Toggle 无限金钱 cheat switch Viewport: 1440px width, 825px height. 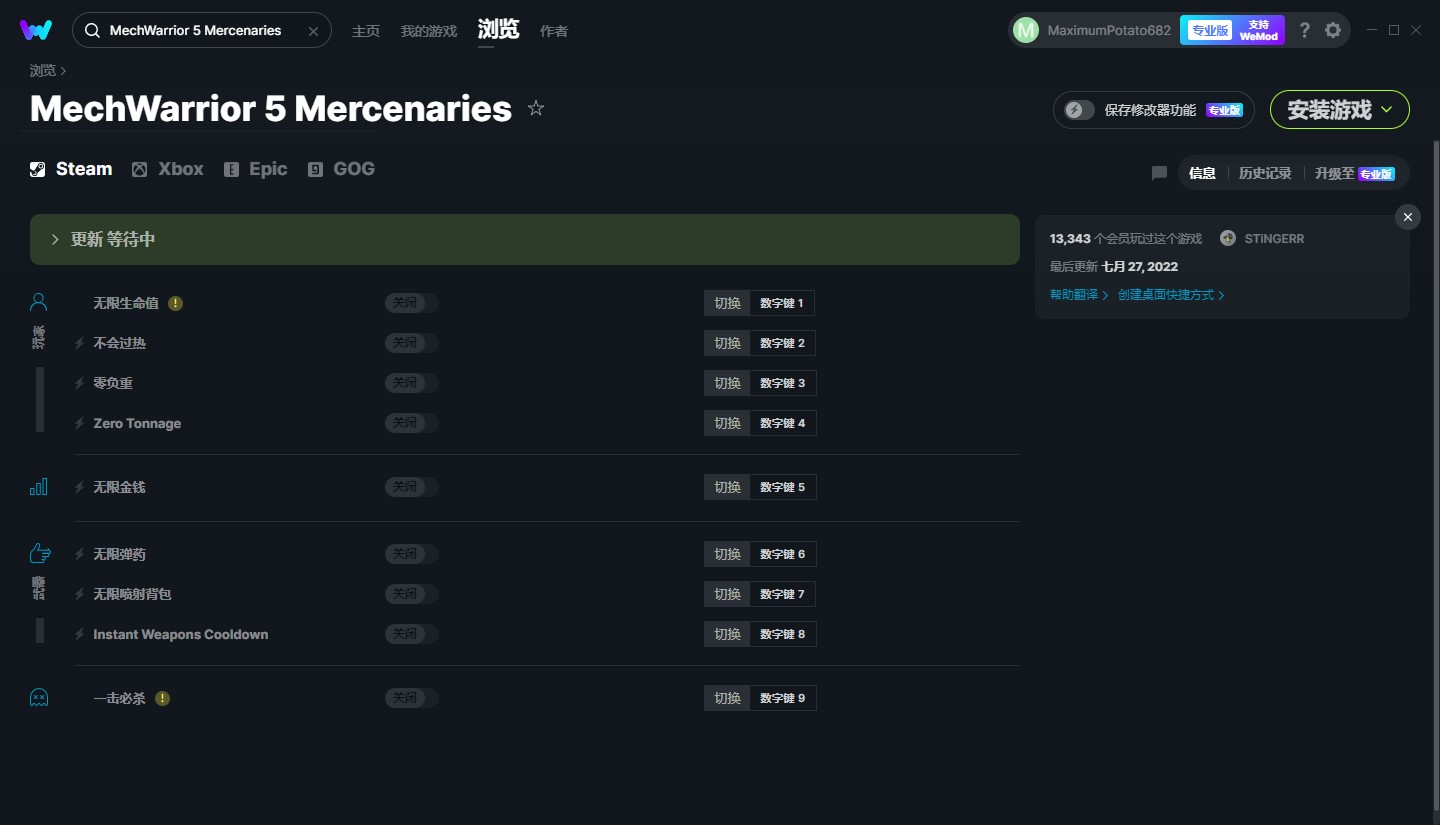(412, 487)
